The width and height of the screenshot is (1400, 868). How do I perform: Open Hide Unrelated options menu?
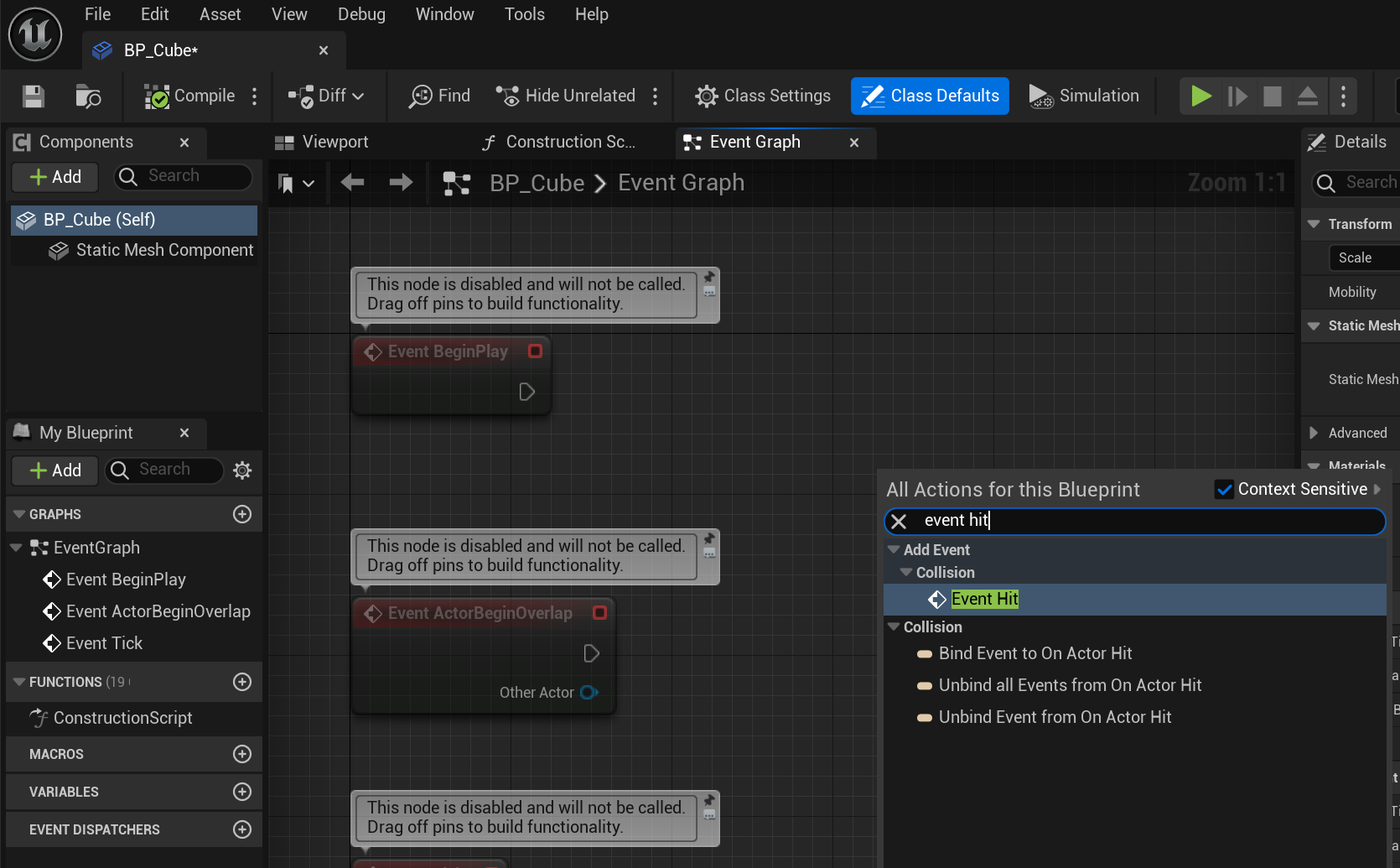pos(656,96)
